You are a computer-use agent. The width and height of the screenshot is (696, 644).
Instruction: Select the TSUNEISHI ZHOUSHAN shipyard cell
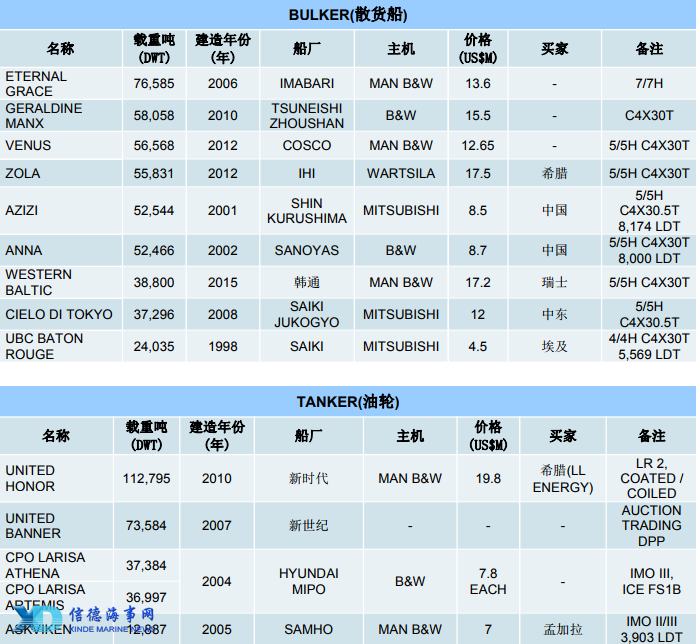[307, 115]
